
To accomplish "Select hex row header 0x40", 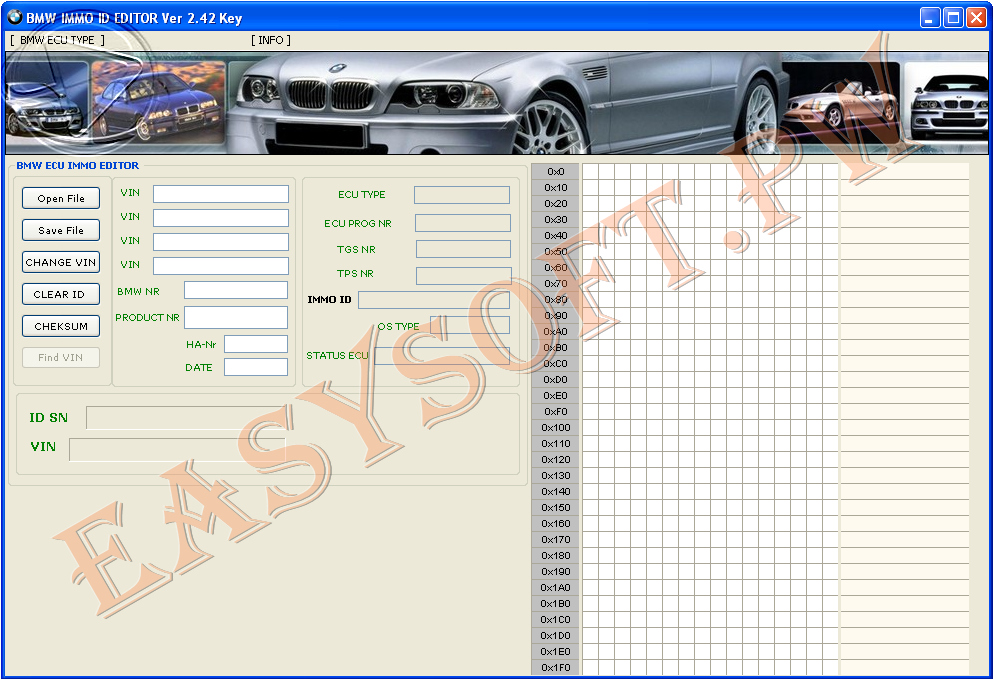I will tap(555, 236).
